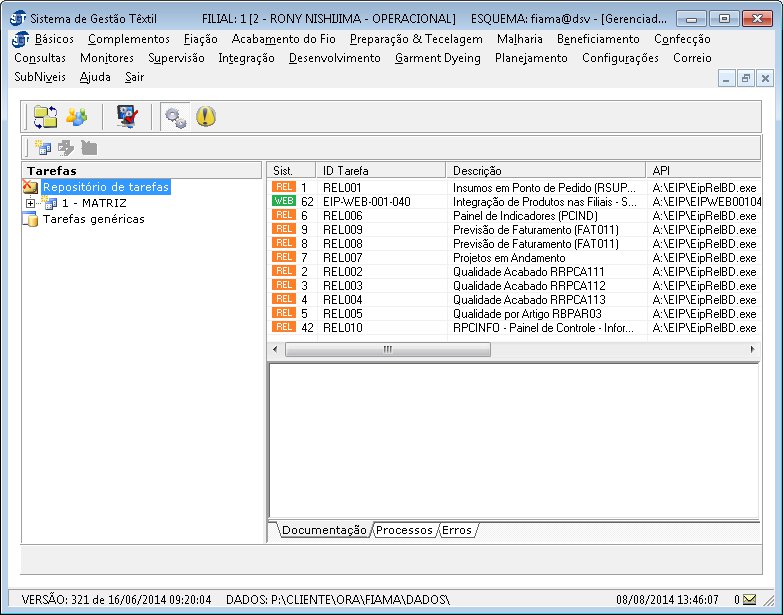
Task: Click the Tarefas genéricas database icon
Action: [x=30, y=219]
